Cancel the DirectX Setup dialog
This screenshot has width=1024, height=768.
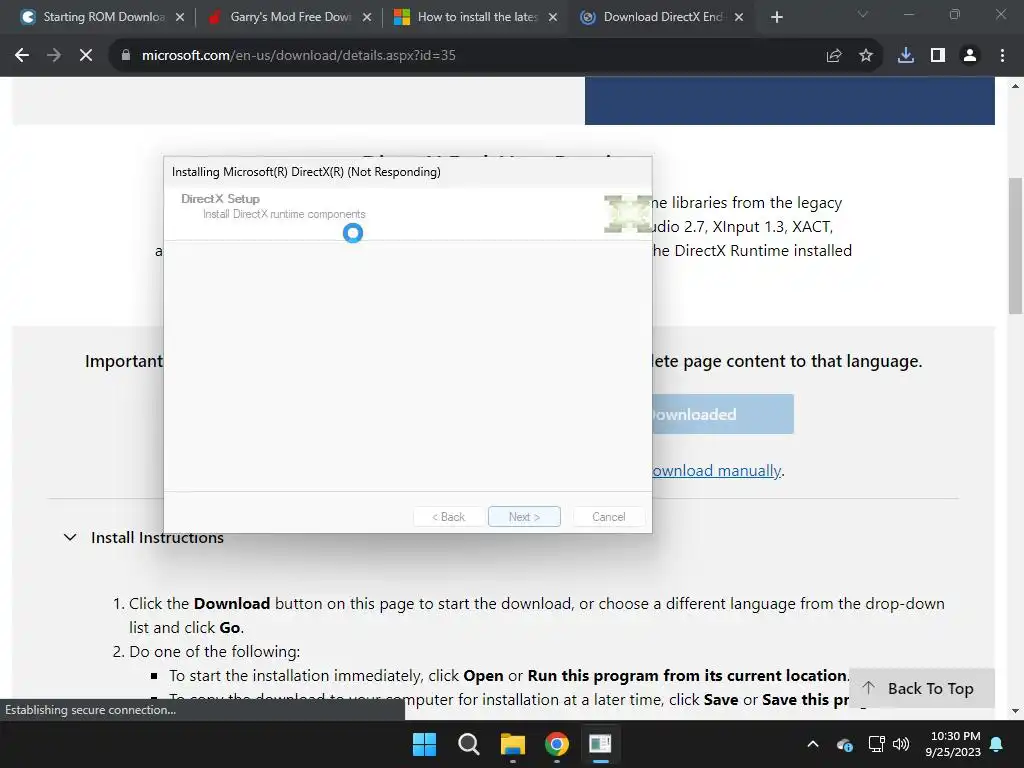609,517
